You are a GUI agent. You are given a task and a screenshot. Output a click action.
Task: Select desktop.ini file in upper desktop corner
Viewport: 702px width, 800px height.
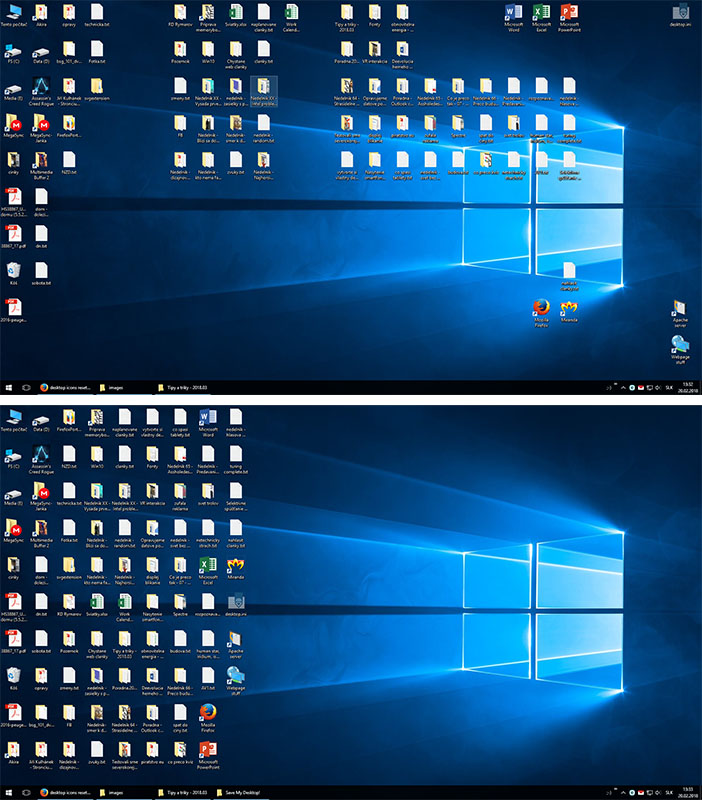click(x=680, y=12)
